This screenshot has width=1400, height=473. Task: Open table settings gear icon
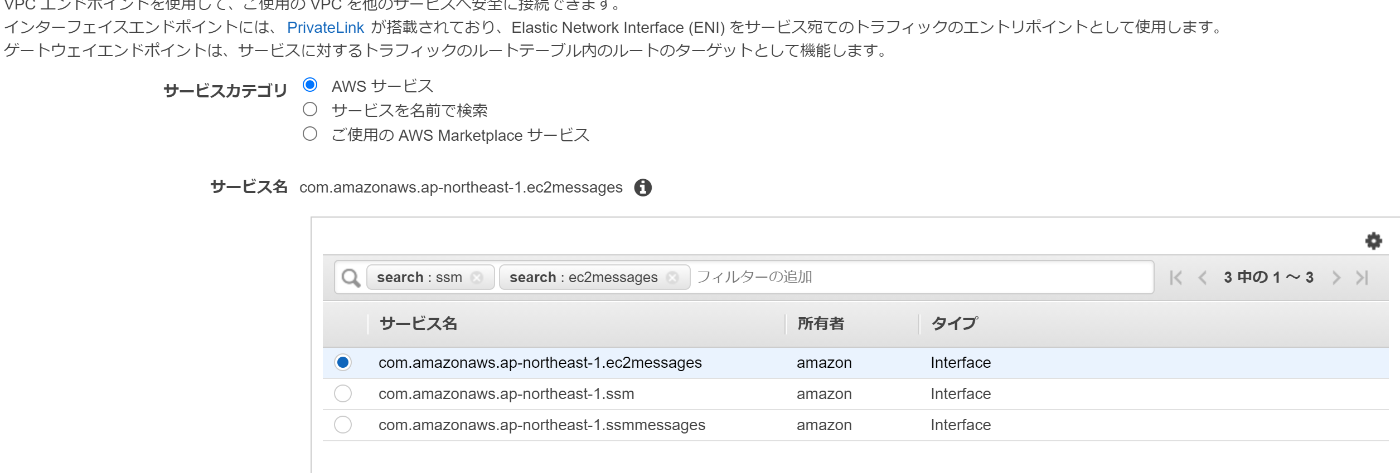pyautogui.click(x=1373, y=241)
